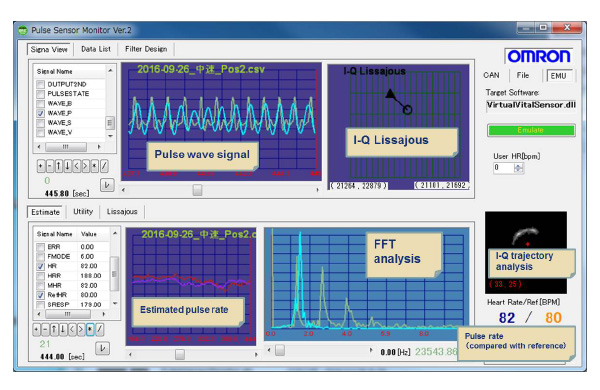Screen dimensions: 600x390
Task: Click the up arrow button in the Estimate panel
Action: (54, 329)
